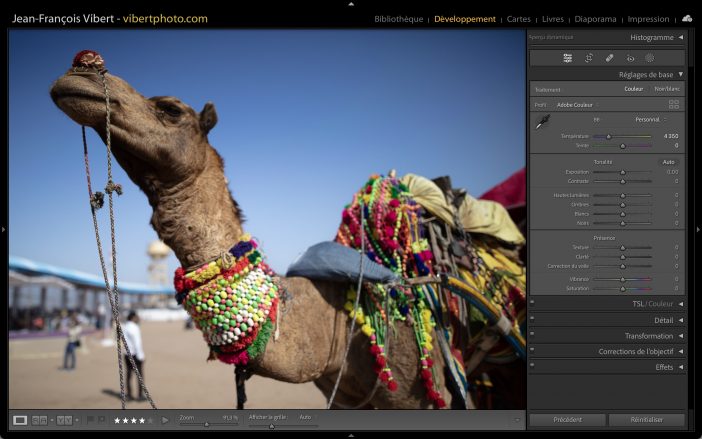The image size is (702, 439).
Task: Select the Healing brush tool
Action: click(609, 58)
